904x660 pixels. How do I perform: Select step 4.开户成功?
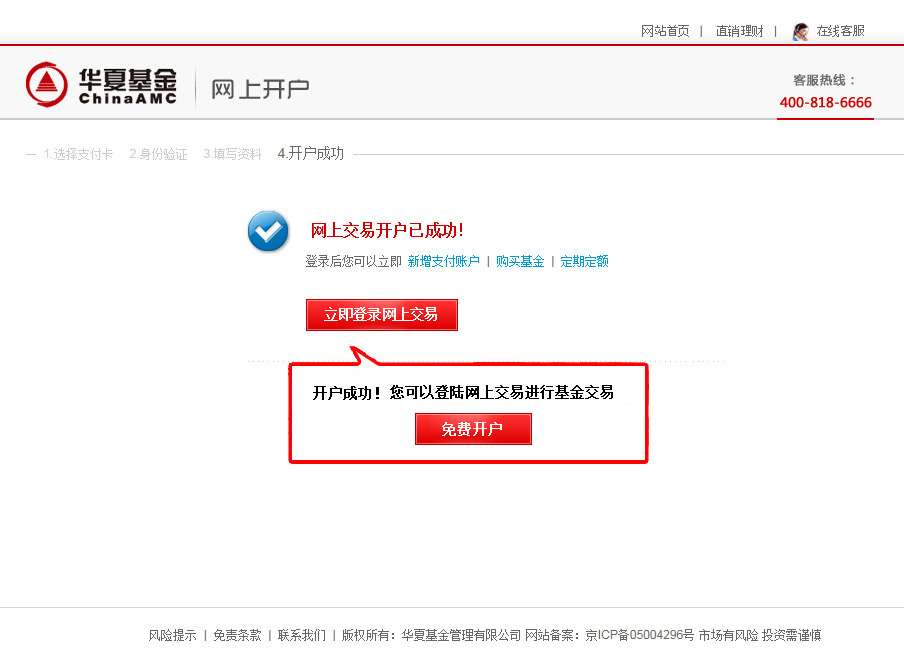pos(311,153)
